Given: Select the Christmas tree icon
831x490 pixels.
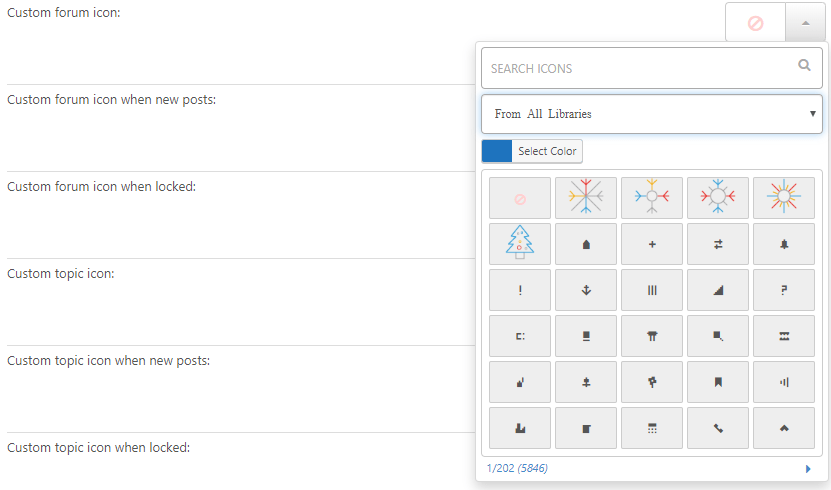Looking at the screenshot, I should click(x=520, y=244).
